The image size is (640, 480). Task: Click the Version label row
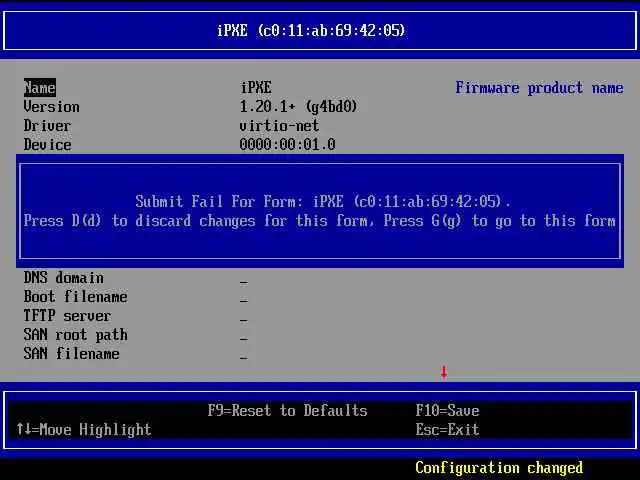(x=51, y=107)
